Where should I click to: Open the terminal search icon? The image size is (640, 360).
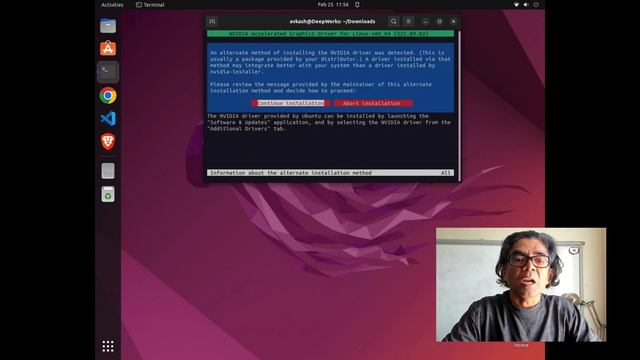(393, 21)
